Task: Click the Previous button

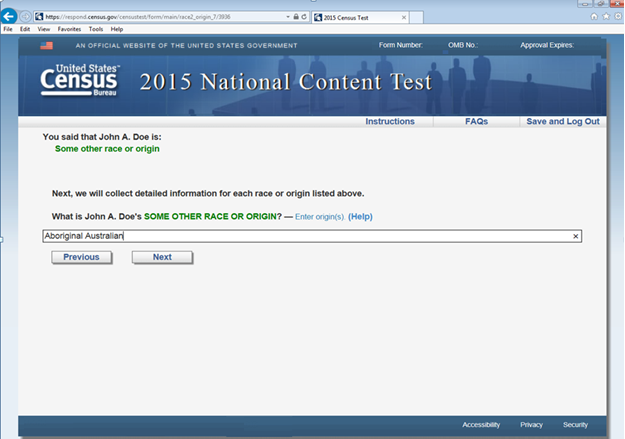Action: point(81,257)
